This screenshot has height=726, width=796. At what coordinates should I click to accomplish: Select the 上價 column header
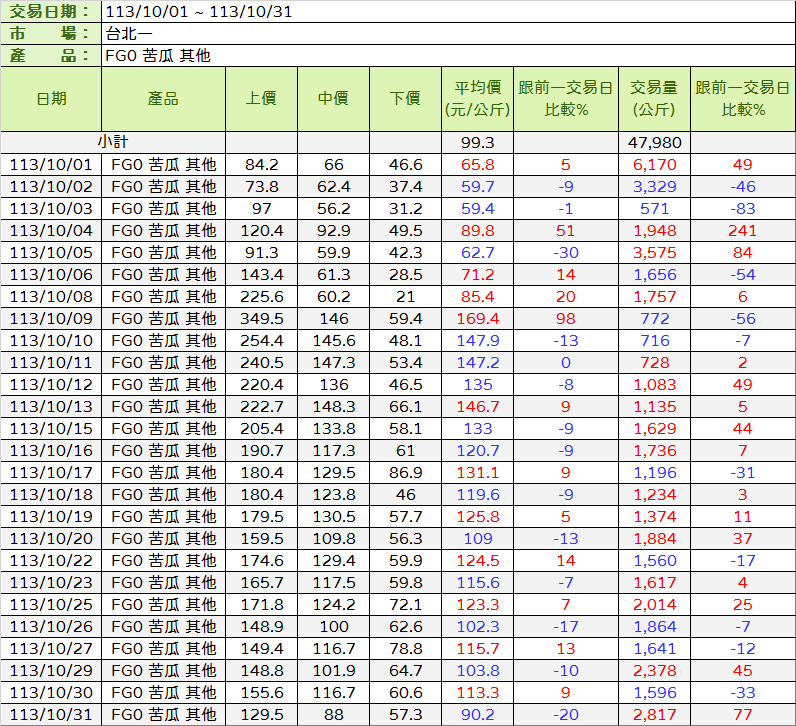261,98
